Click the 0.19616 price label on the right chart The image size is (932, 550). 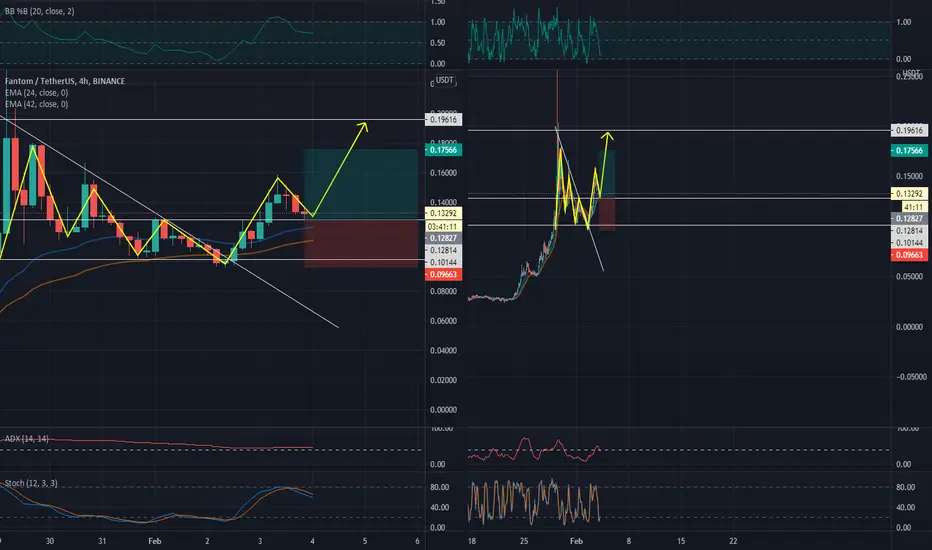(x=909, y=130)
